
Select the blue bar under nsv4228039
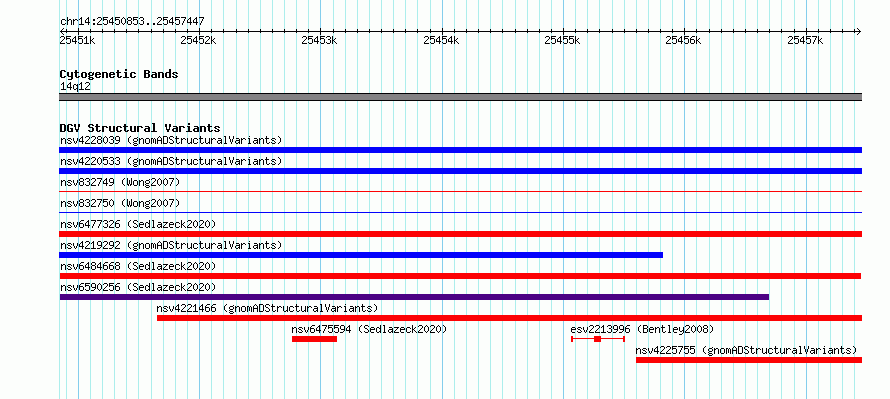[460, 150]
